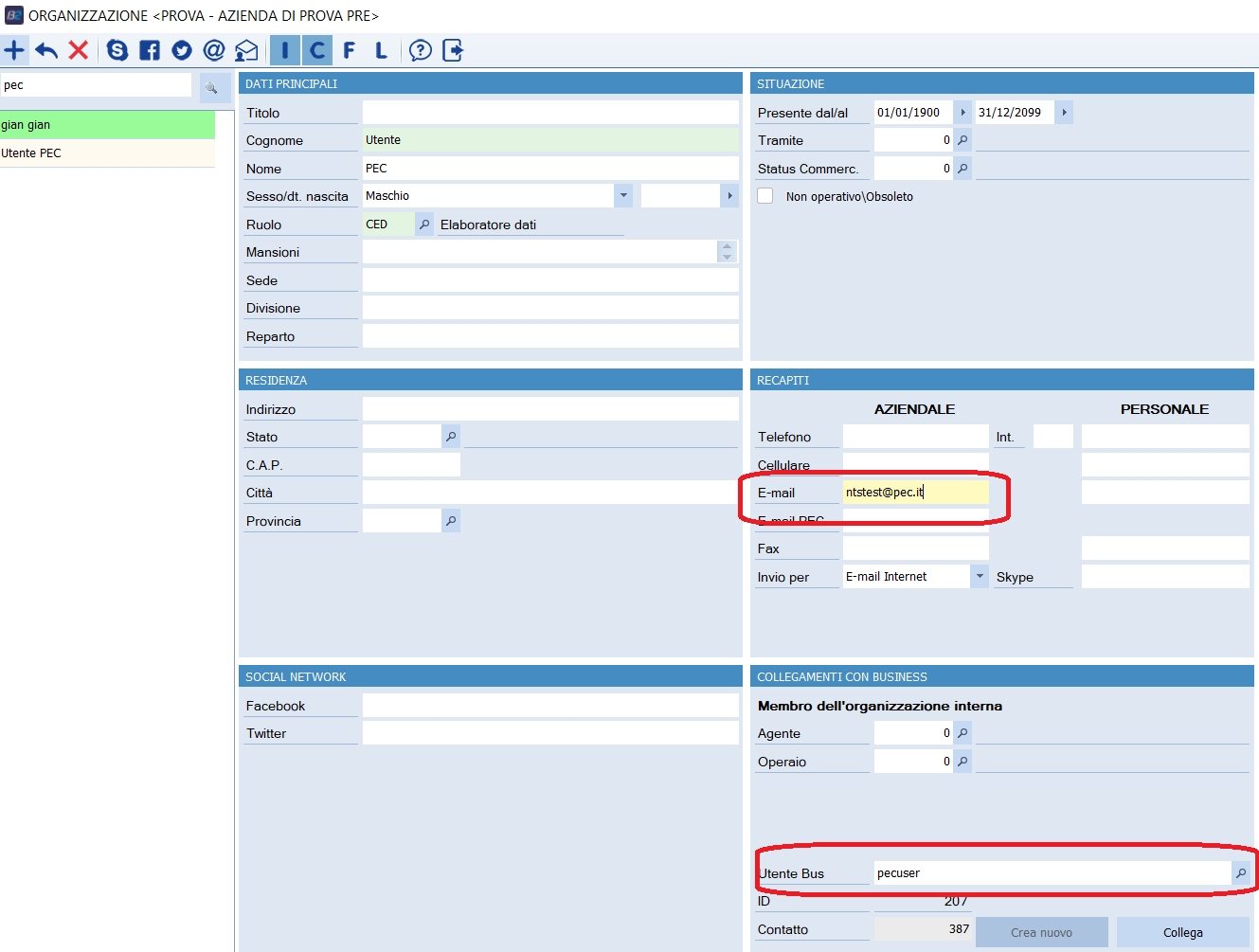Open the birth date picker arrow
1259x952 pixels.
pyautogui.click(x=729, y=196)
